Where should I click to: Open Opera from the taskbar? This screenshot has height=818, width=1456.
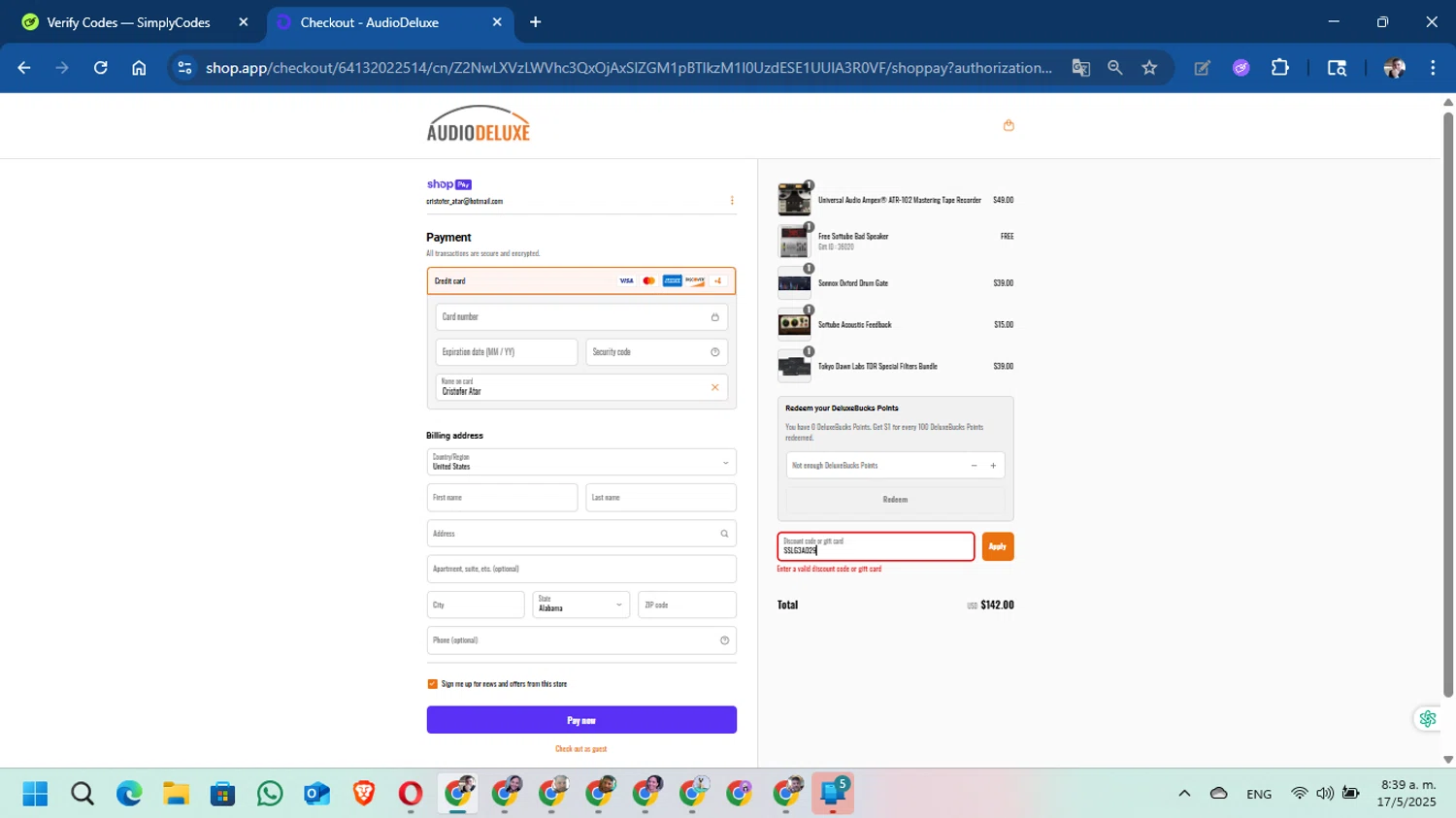tap(411, 794)
